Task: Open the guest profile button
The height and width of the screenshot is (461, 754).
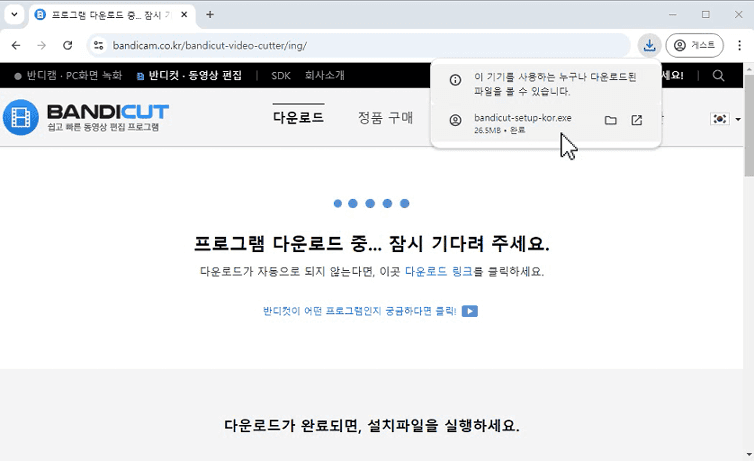Action: tap(694, 45)
